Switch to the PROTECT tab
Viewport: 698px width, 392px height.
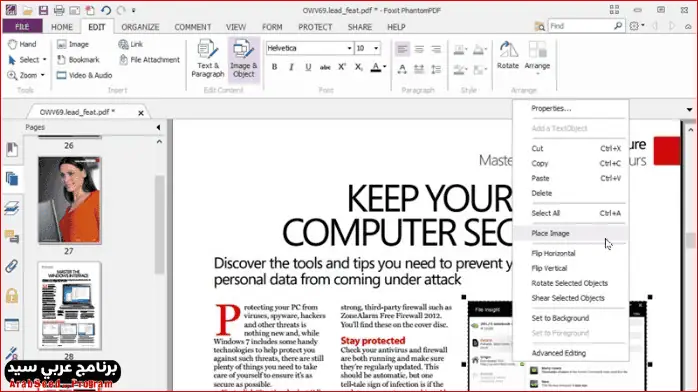(315, 27)
